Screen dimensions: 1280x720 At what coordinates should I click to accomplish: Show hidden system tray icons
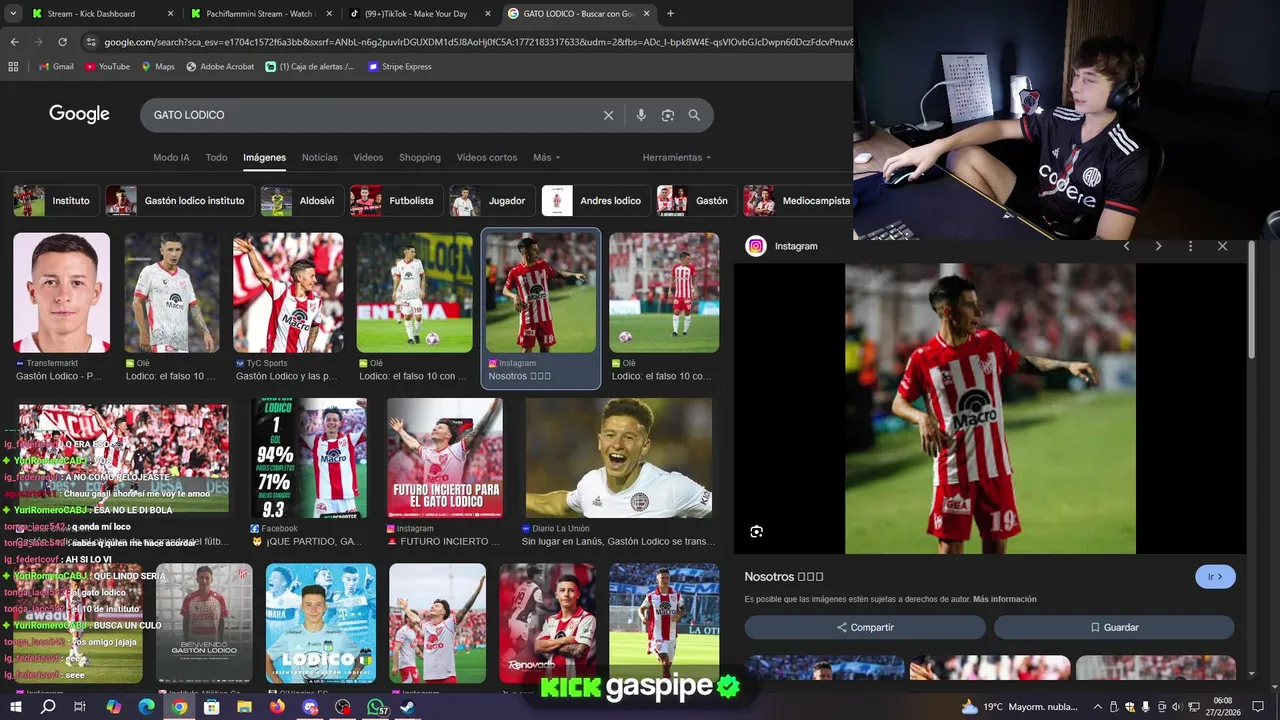tap(1098, 707)
